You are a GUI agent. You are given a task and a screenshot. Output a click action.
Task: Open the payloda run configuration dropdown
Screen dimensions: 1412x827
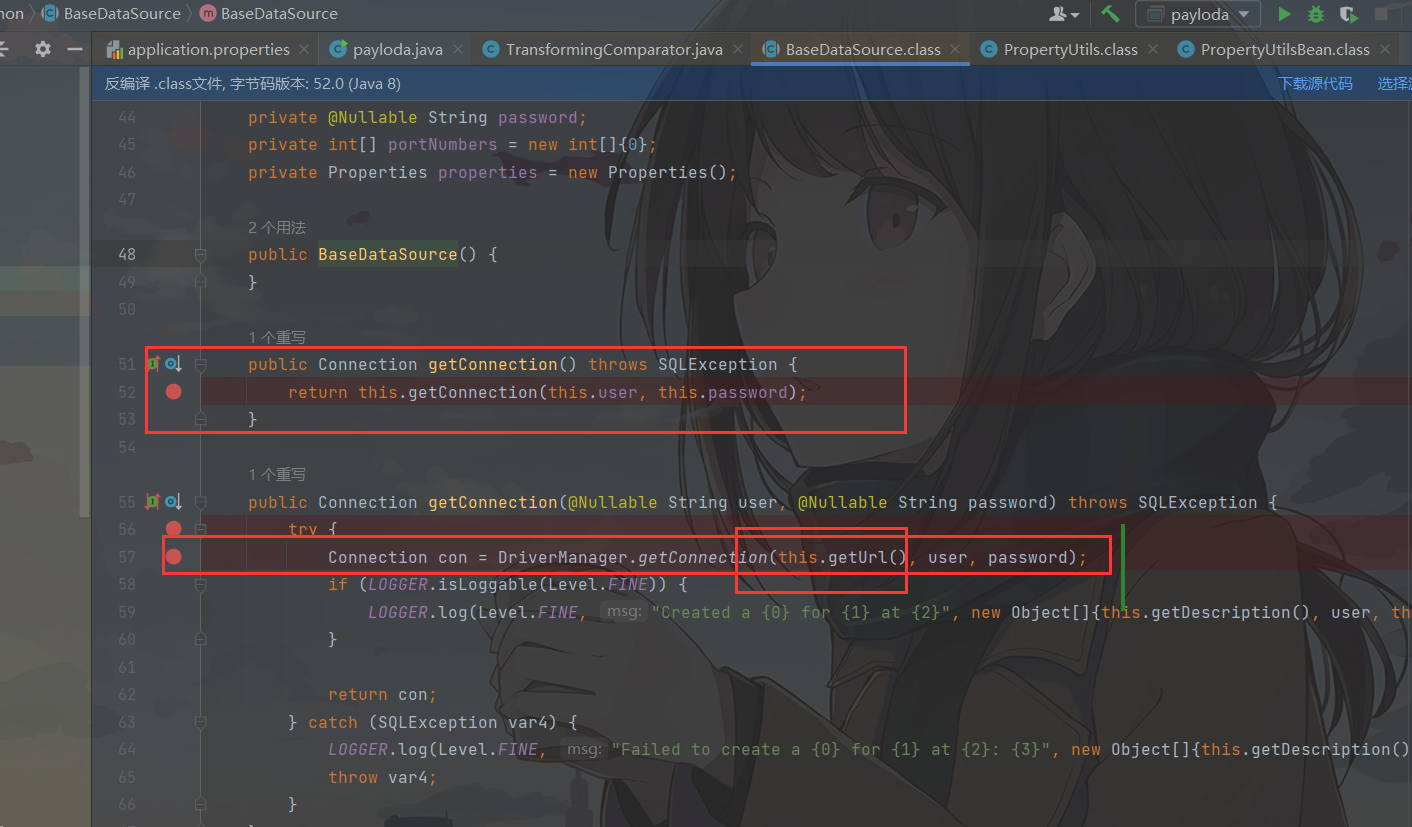click(x=1198, y=14)
